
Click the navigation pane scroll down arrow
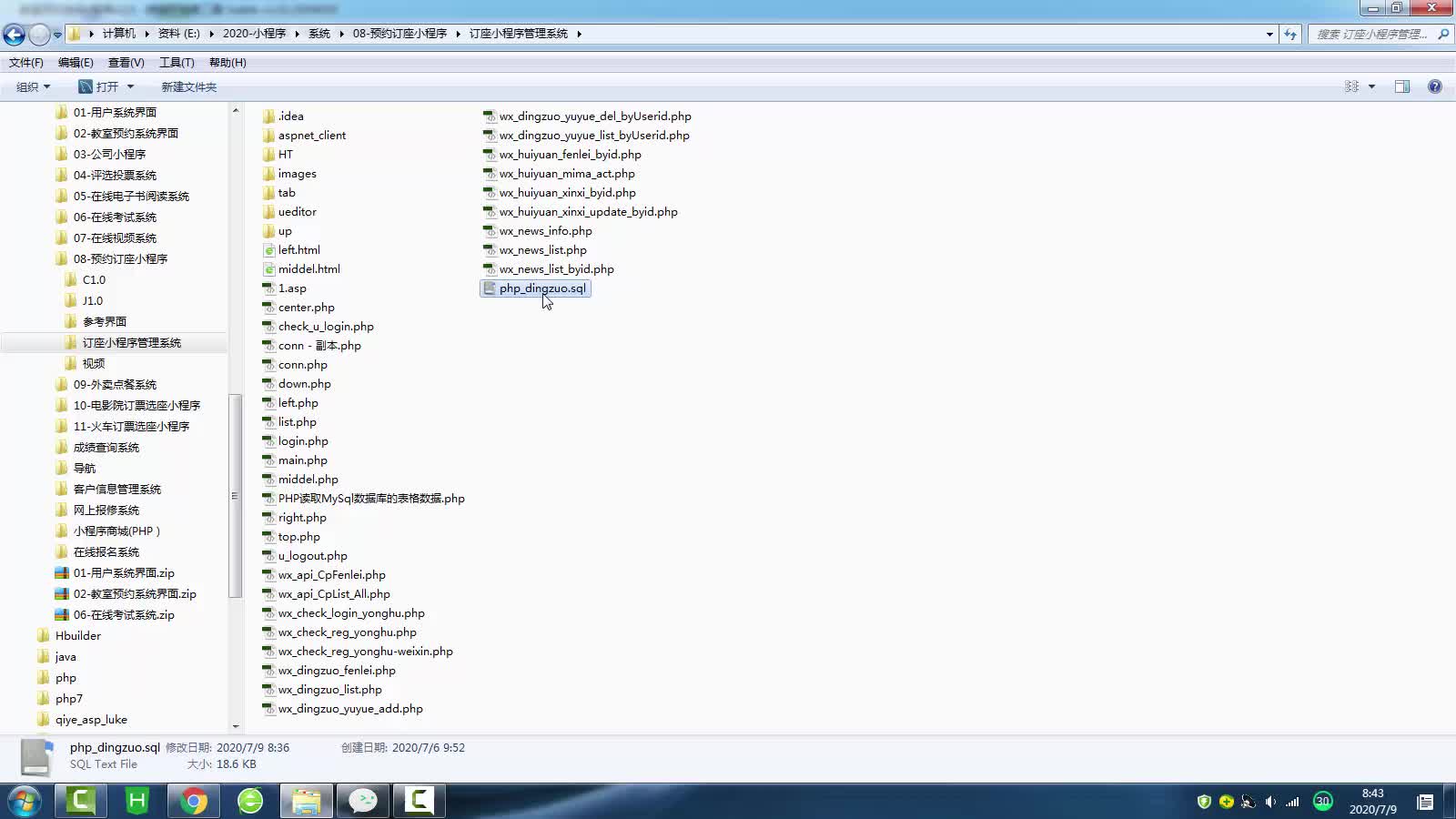tap(236, 726)
